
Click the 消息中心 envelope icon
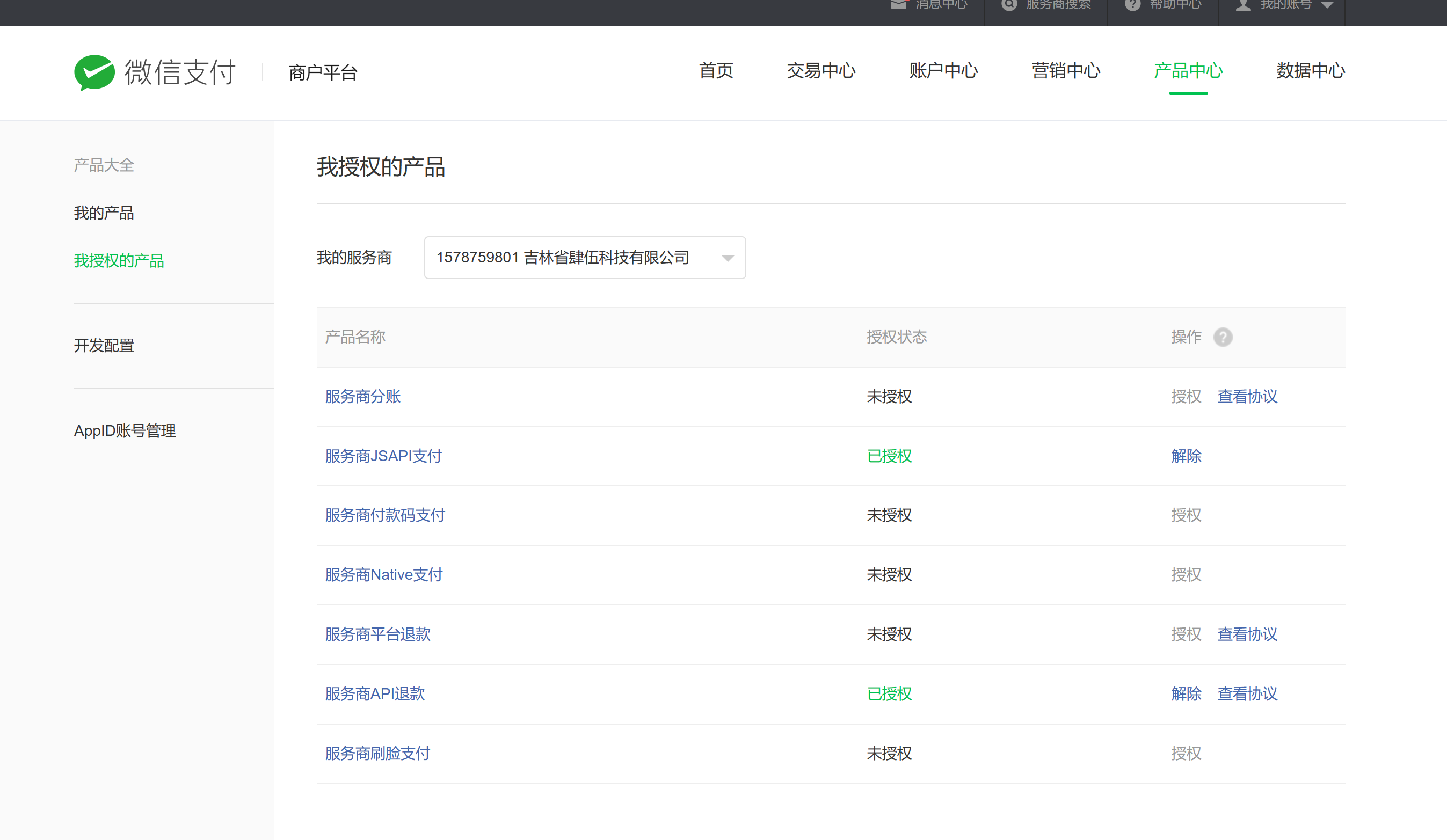[x=899, y=5]
